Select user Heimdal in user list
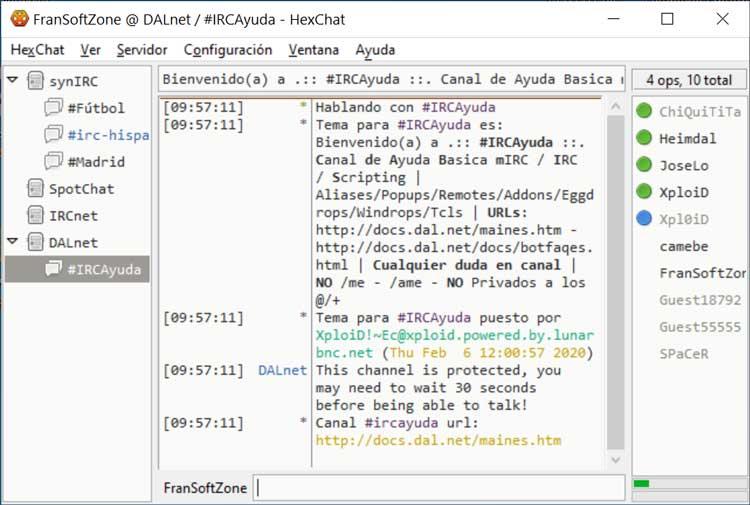The image size is (750, 505). pos(689,138)
